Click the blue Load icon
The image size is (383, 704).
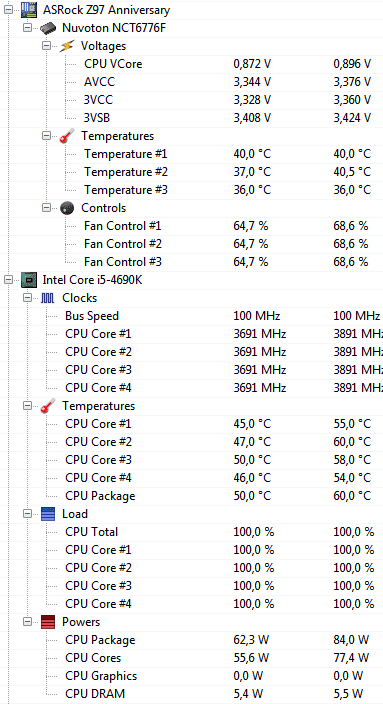click(48, 514)
